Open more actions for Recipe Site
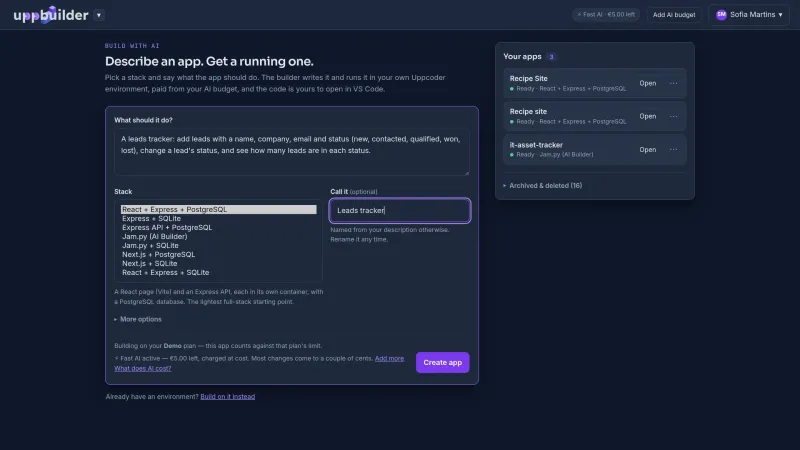The image size is (800, 450). click(673, 83)
